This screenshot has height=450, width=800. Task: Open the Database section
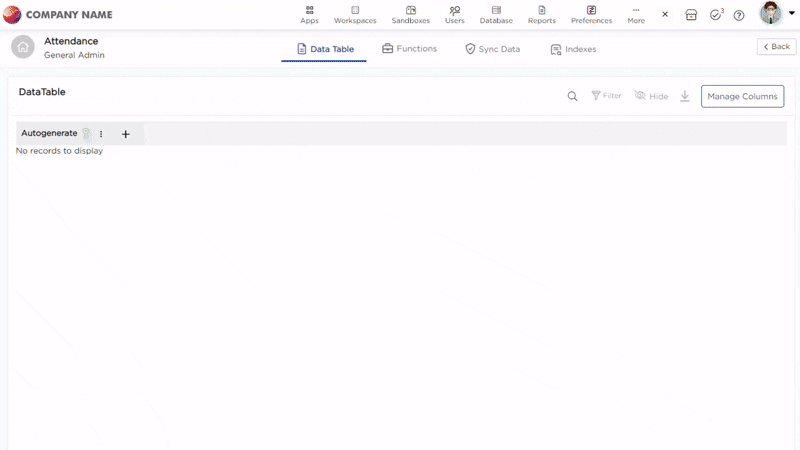pyautogui.click(x=496, y=14)
